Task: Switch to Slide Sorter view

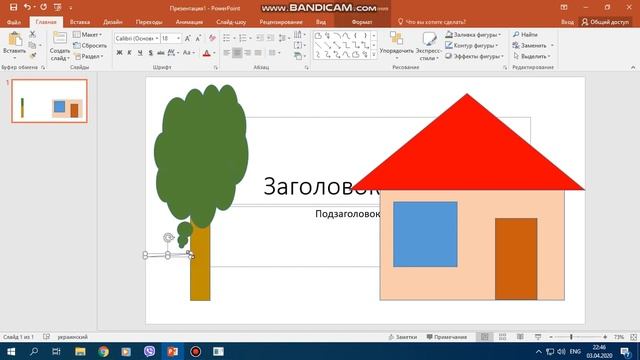Action: 502,337
